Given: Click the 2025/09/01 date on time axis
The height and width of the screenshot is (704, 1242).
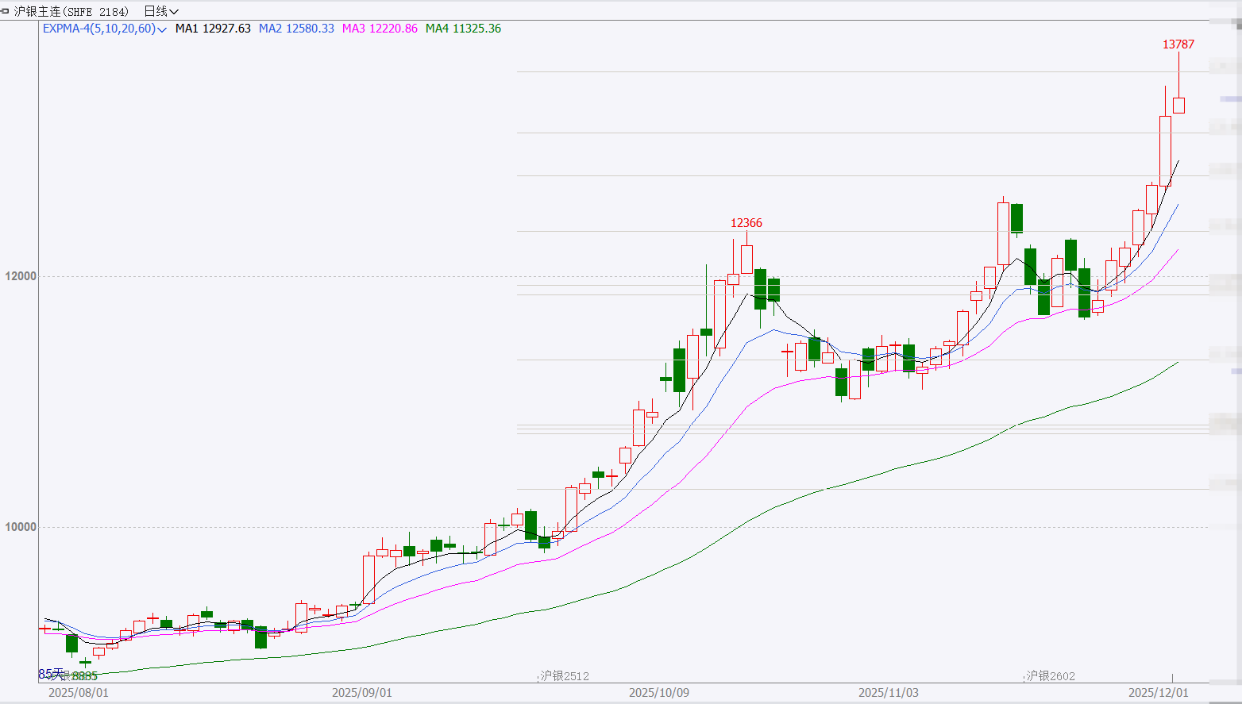Looking at the screenshot, I should click(x=362, y=692).
